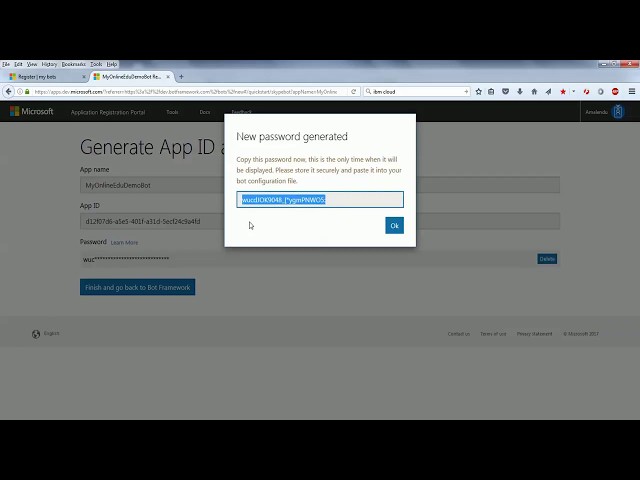Click the red star extension icon
The width and height of the screenshot is (640, 480).
[x=563, y=91]
